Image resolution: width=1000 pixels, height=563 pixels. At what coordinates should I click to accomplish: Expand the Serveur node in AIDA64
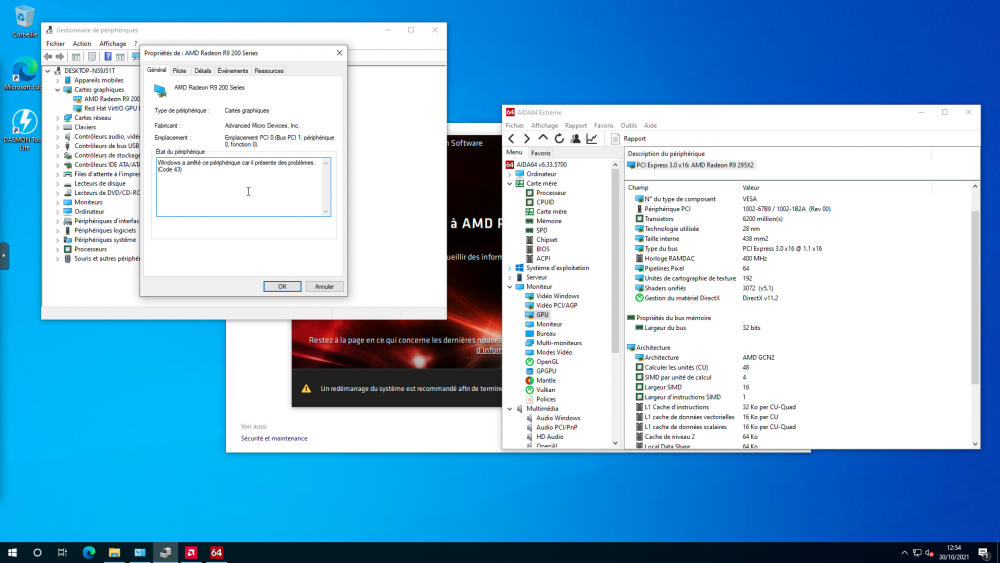tap(510, 277)
